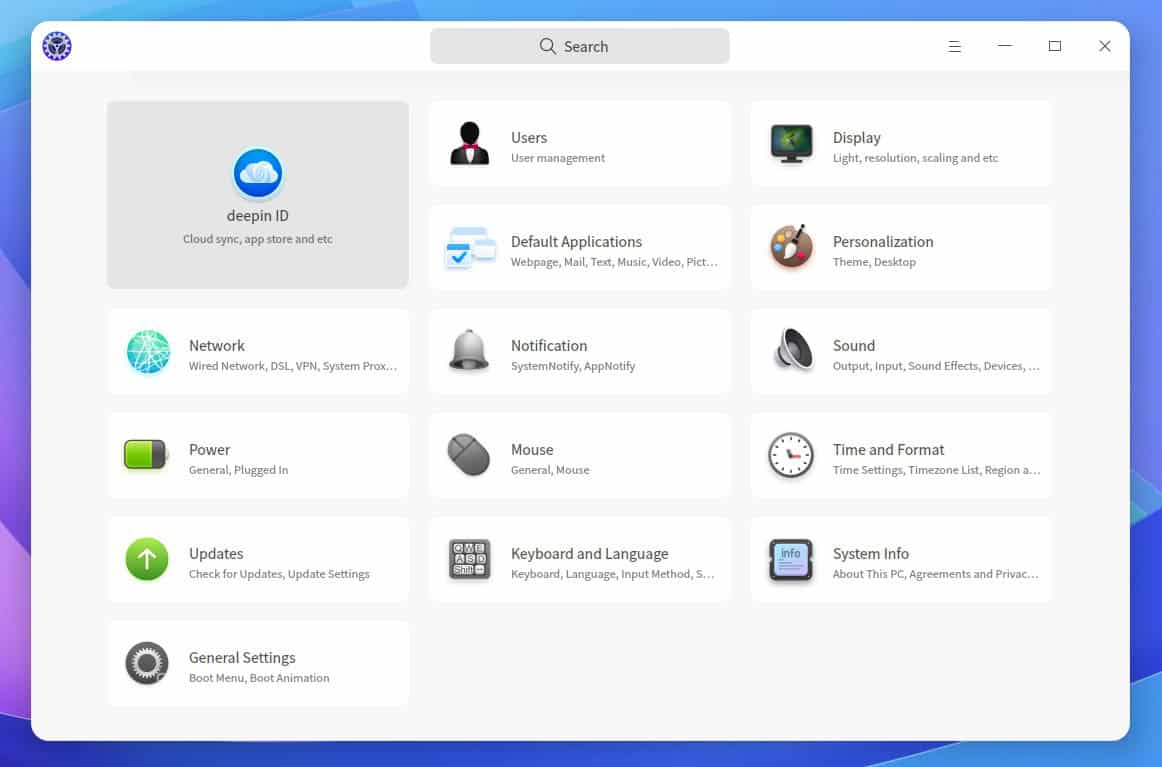The height and width of the screenshot is (767, 1162).
Task: Open General Settings gear icon
Action: tap(148, 663)
